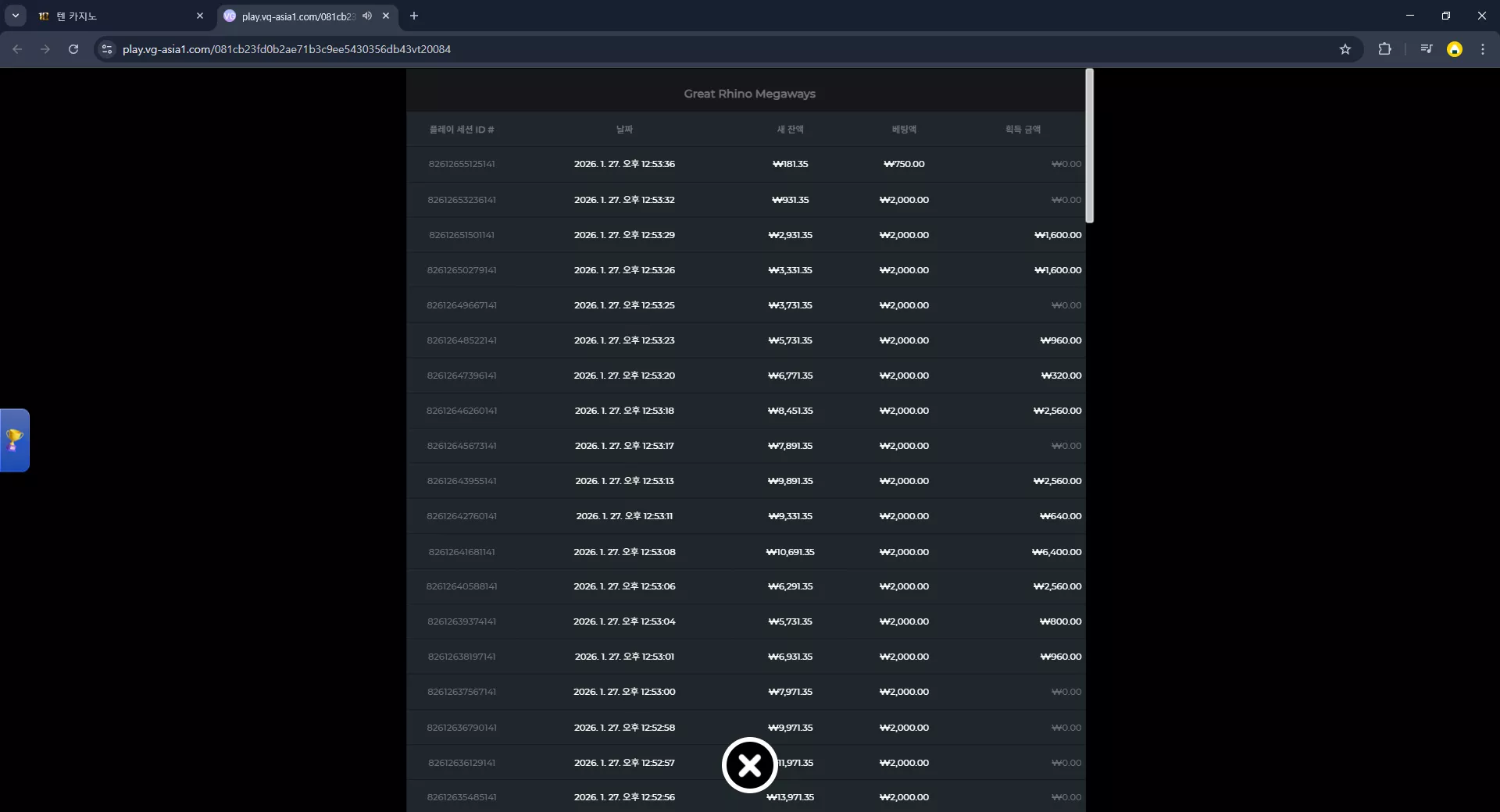Open the Extensions puzzle icon
Image resolution: width=1500 pixels, height=812 pixels.
pyautogui.click(x=1384, y=49)
